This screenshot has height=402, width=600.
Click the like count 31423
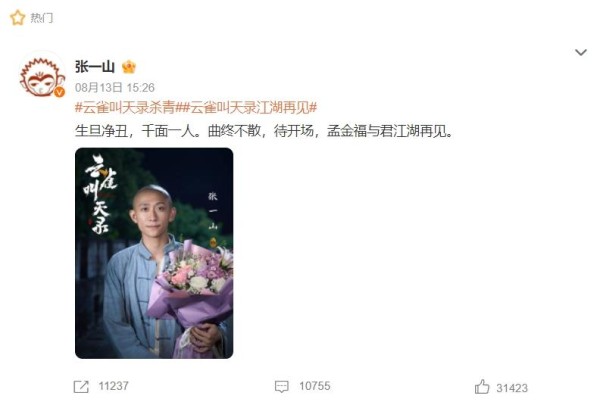click(512, 388)
